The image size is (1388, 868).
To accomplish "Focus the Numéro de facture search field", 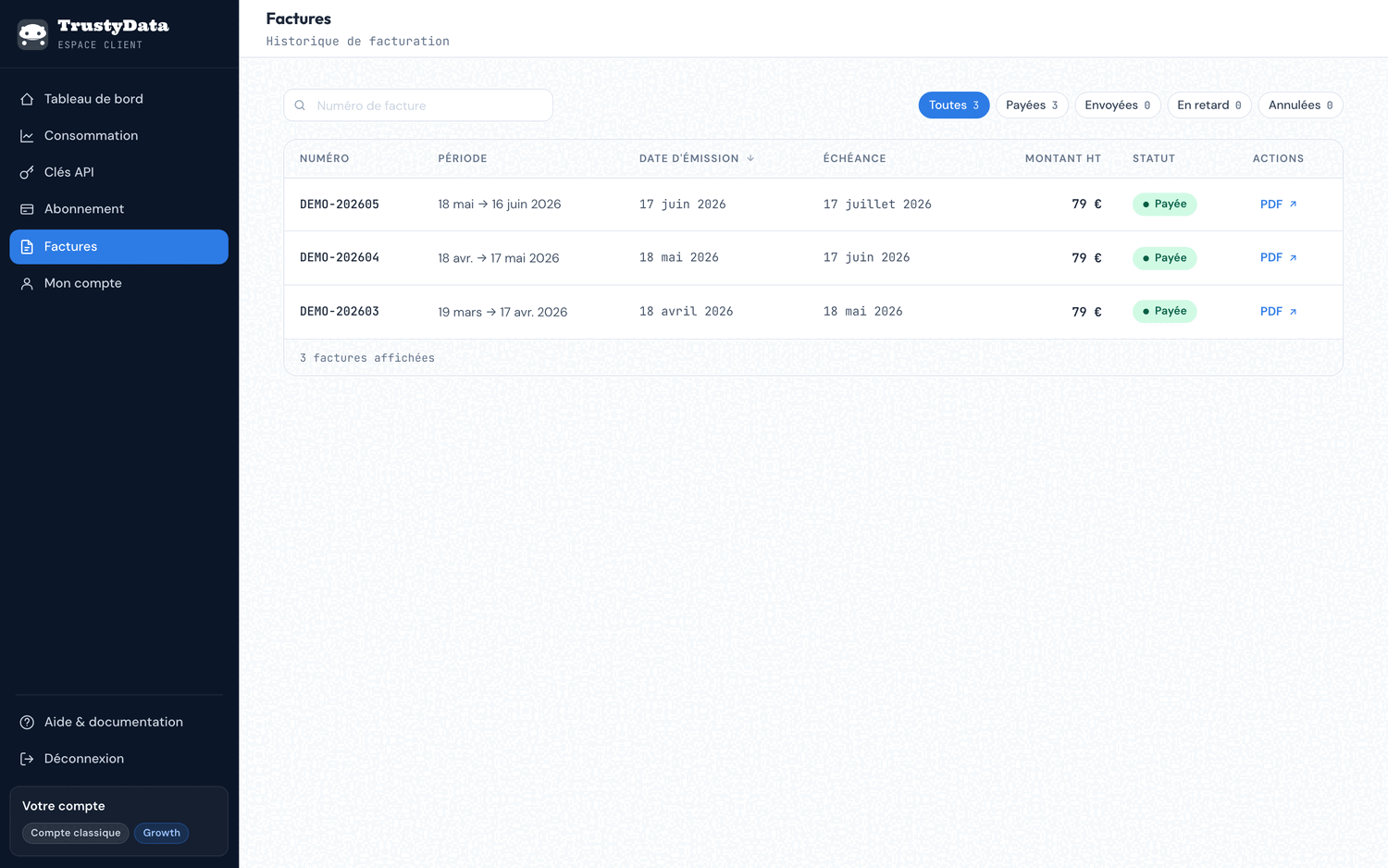I will coord(418,105).
